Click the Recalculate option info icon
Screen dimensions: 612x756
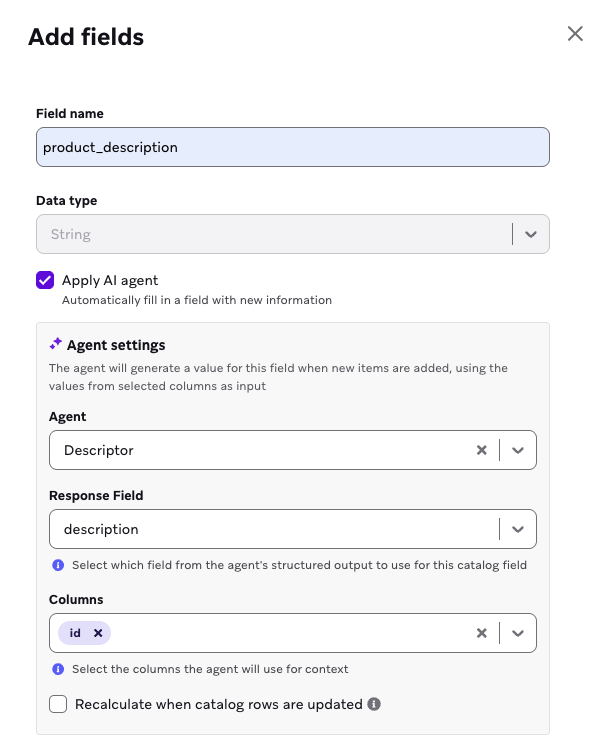[374, 704]
